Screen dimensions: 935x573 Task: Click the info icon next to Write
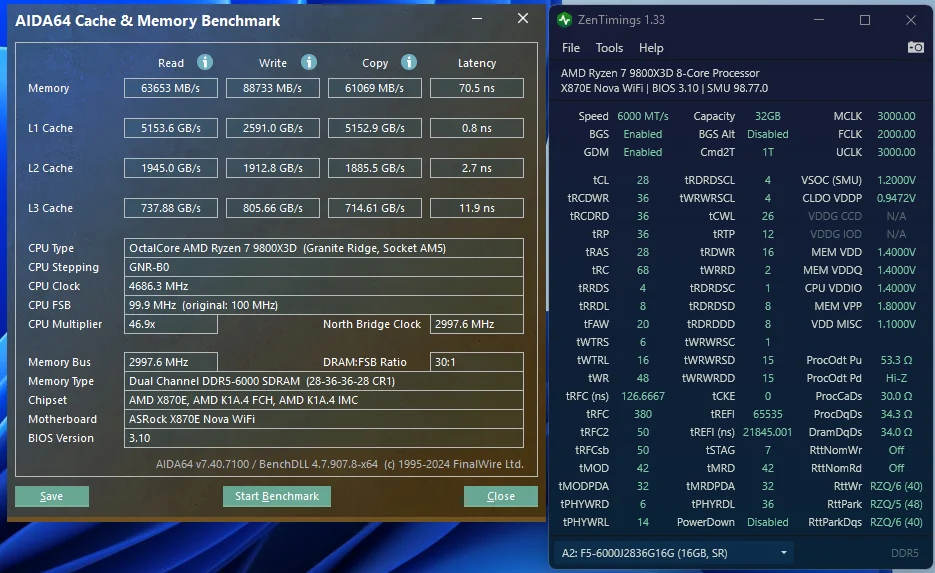[308, 62]
